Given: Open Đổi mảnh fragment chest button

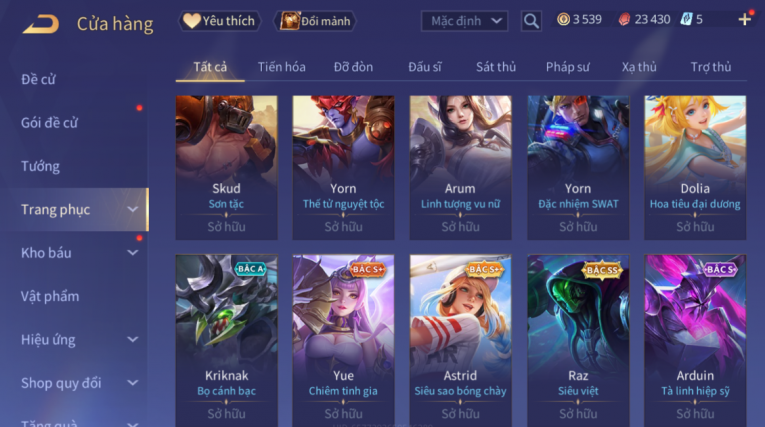Looking at the screenshot, I should [315, 21].
